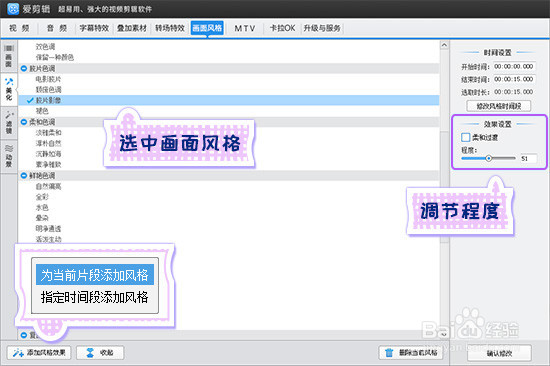550x366 pixels.
Task: Click the 确认修改 button
Action: pyautogui.click(x=499, y=353)
